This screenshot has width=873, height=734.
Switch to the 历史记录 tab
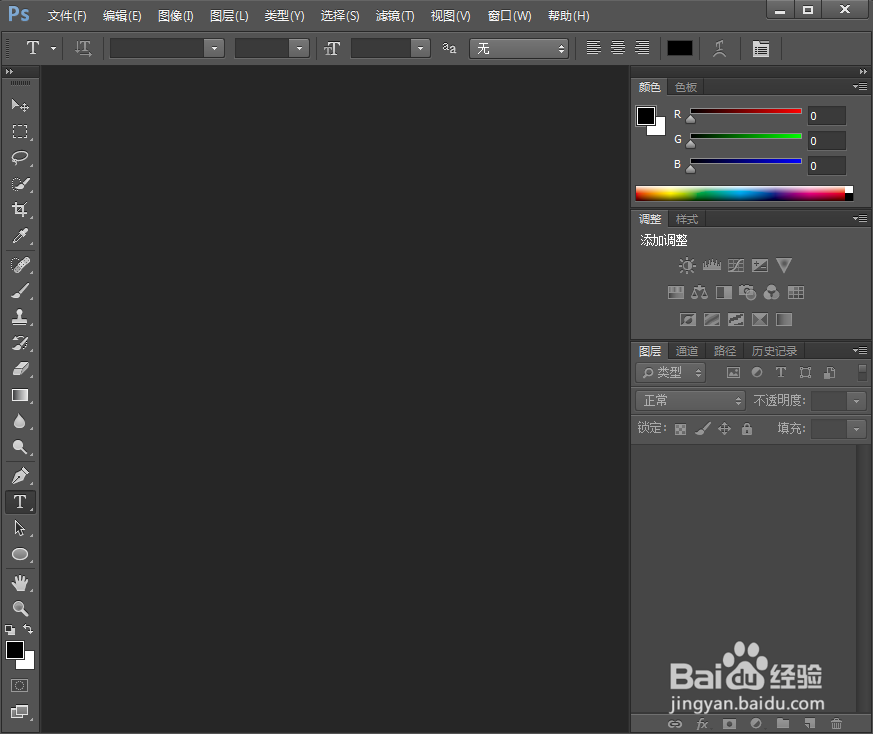(x=774, y=351)
